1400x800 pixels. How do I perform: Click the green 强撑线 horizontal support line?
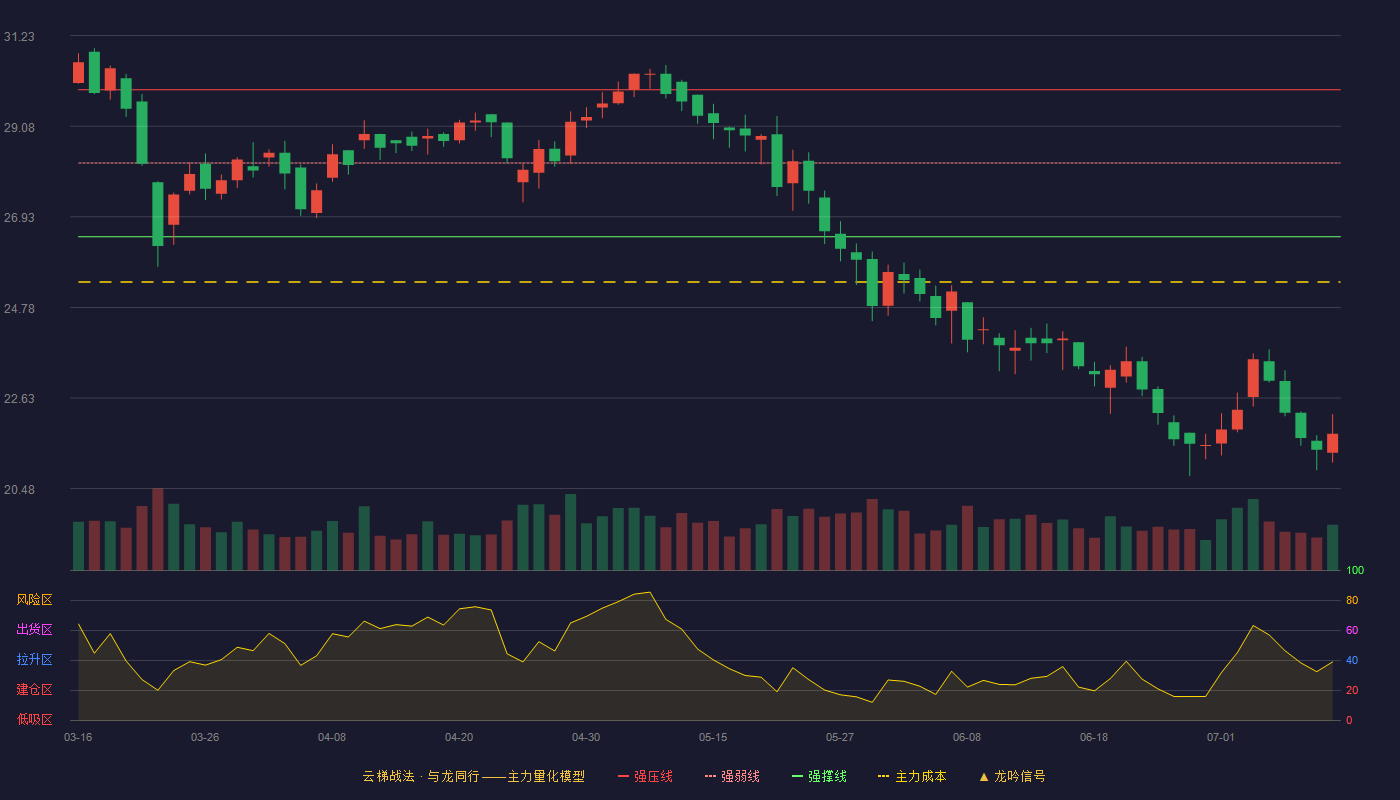709,237
